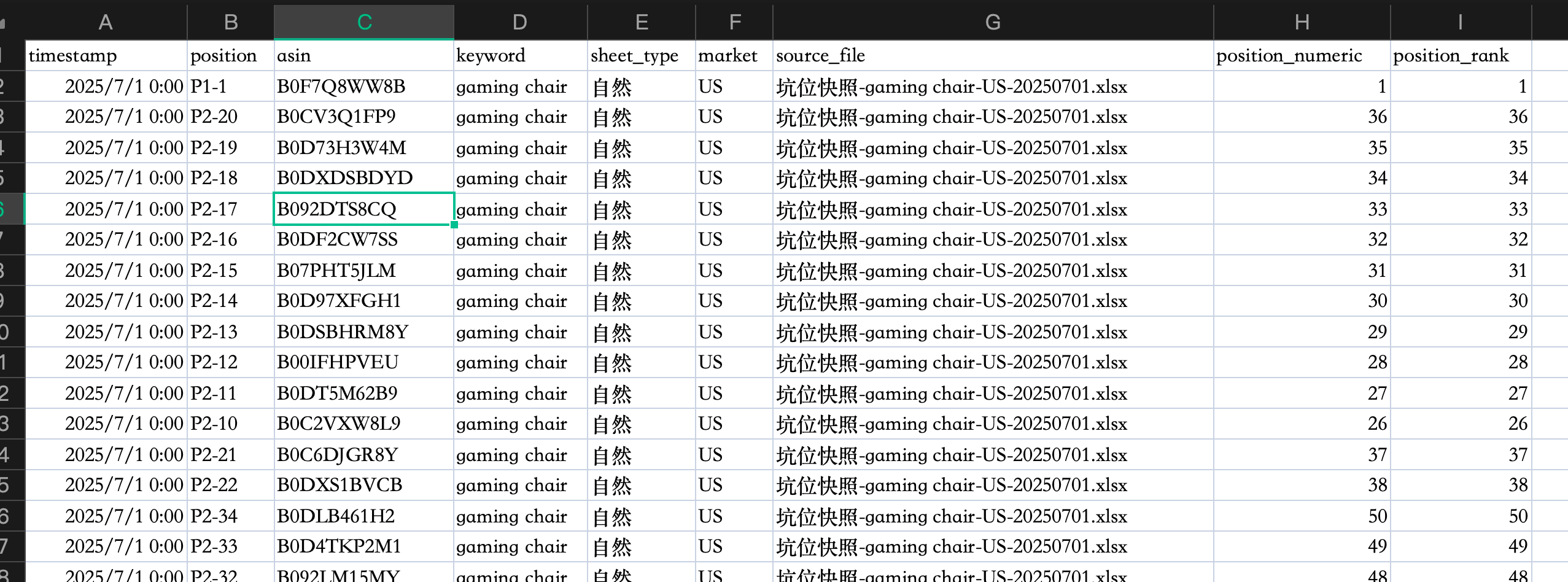Click position cell 'P2-33'

pyautogui.click(x=230, y=546)
